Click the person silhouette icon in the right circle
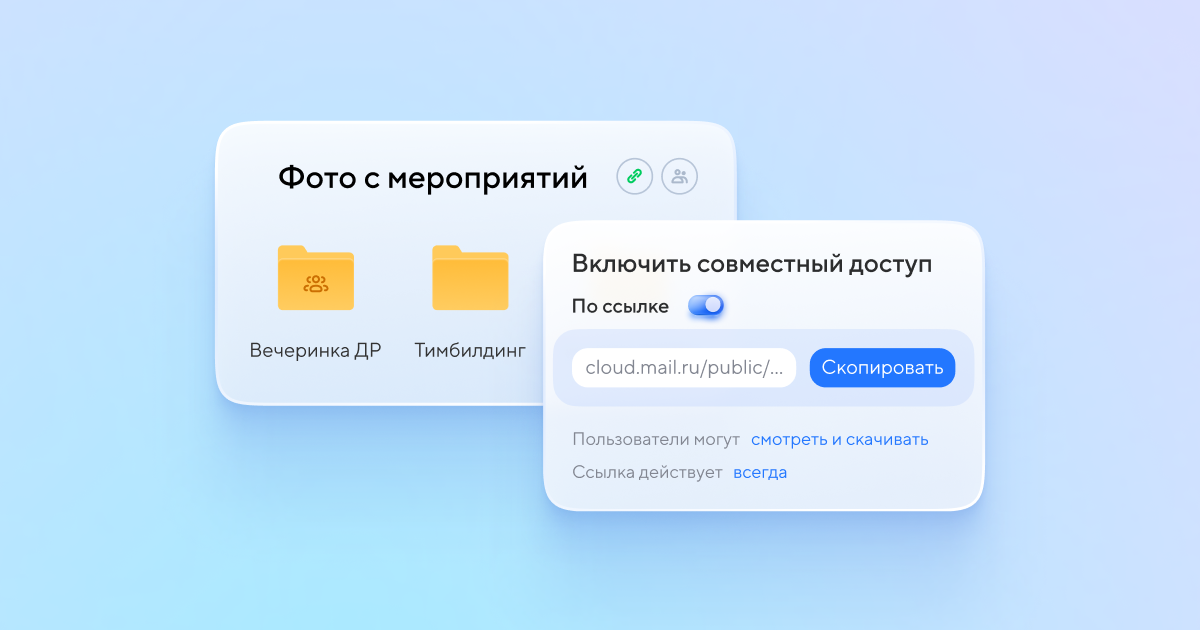Viewport: 1200px width, 630px height. 679,176
